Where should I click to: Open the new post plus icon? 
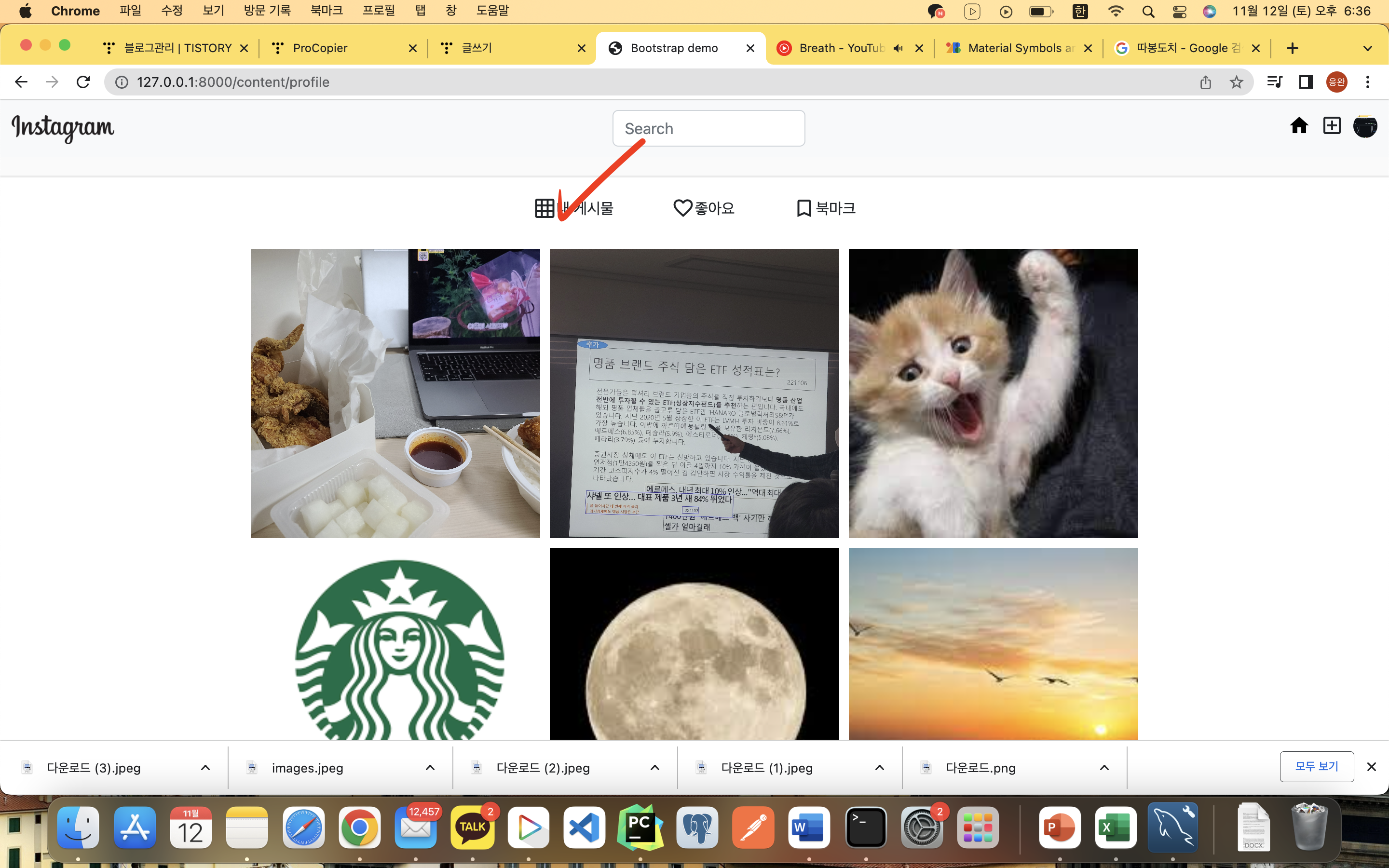pos(1332,126)
